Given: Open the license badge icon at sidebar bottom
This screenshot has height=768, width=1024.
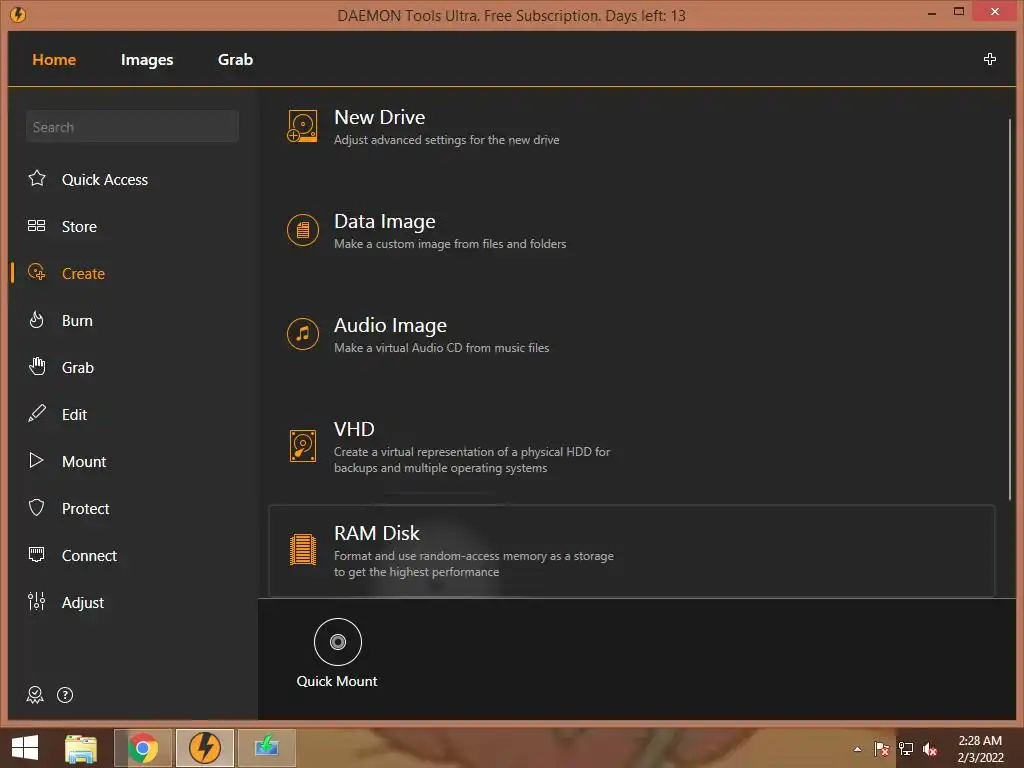Looking at the screenshot, I should click(x=35, y=695).
